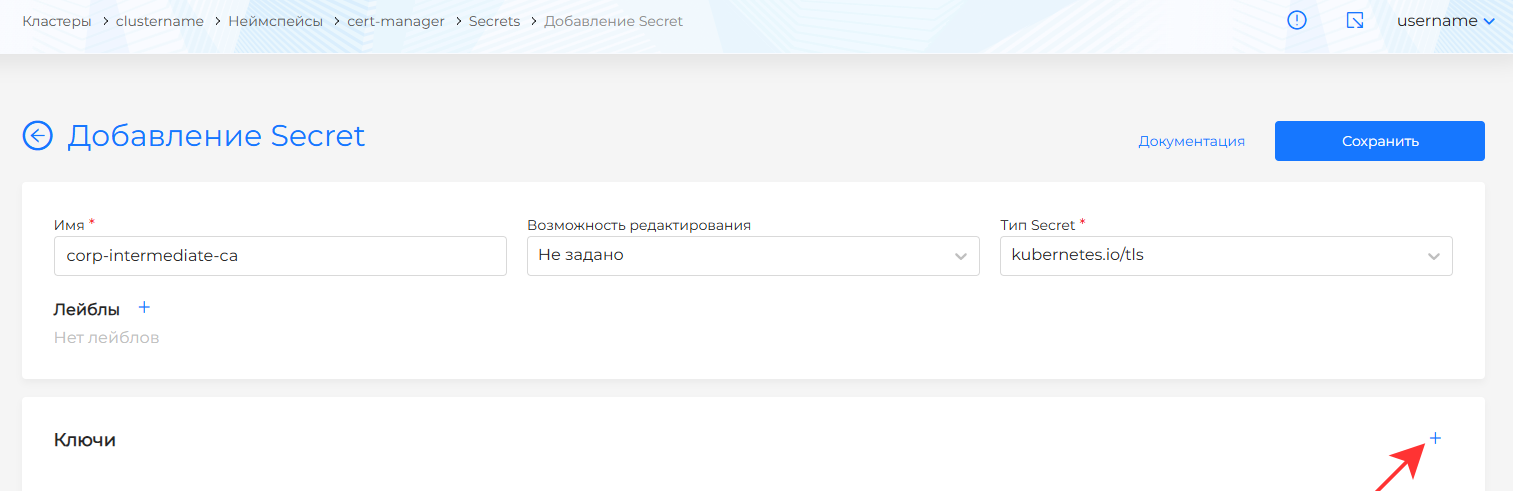
Task: Open cert-manager namespace from breadcrumb
Action: 396,21
